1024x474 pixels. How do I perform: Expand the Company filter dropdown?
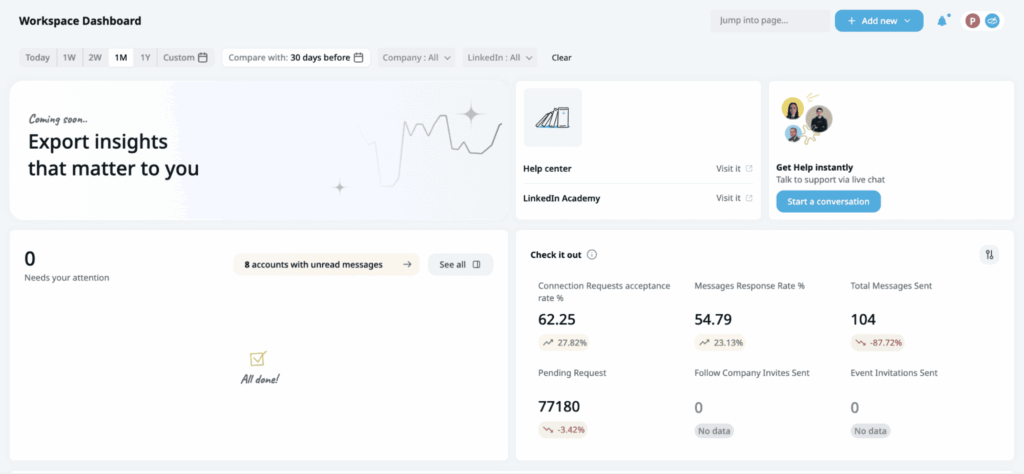[417, 58]
